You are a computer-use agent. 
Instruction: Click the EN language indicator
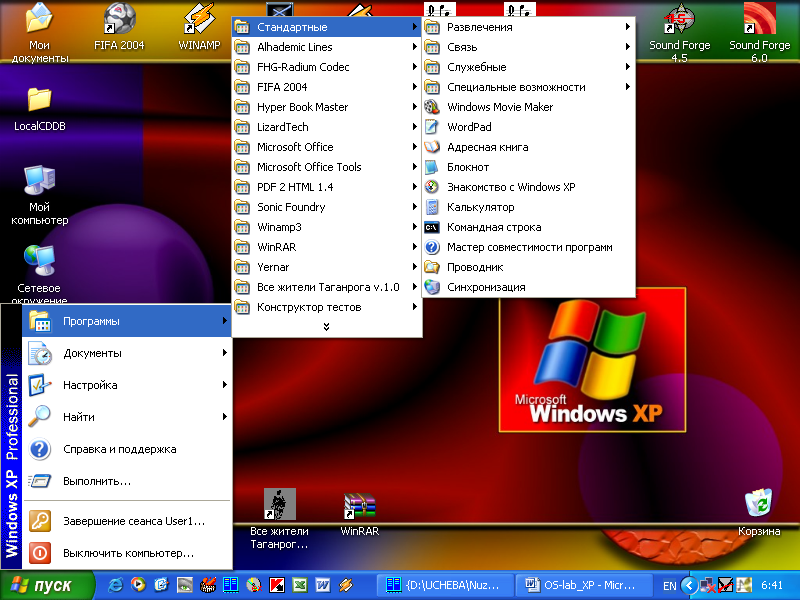(x=670, y=586)
